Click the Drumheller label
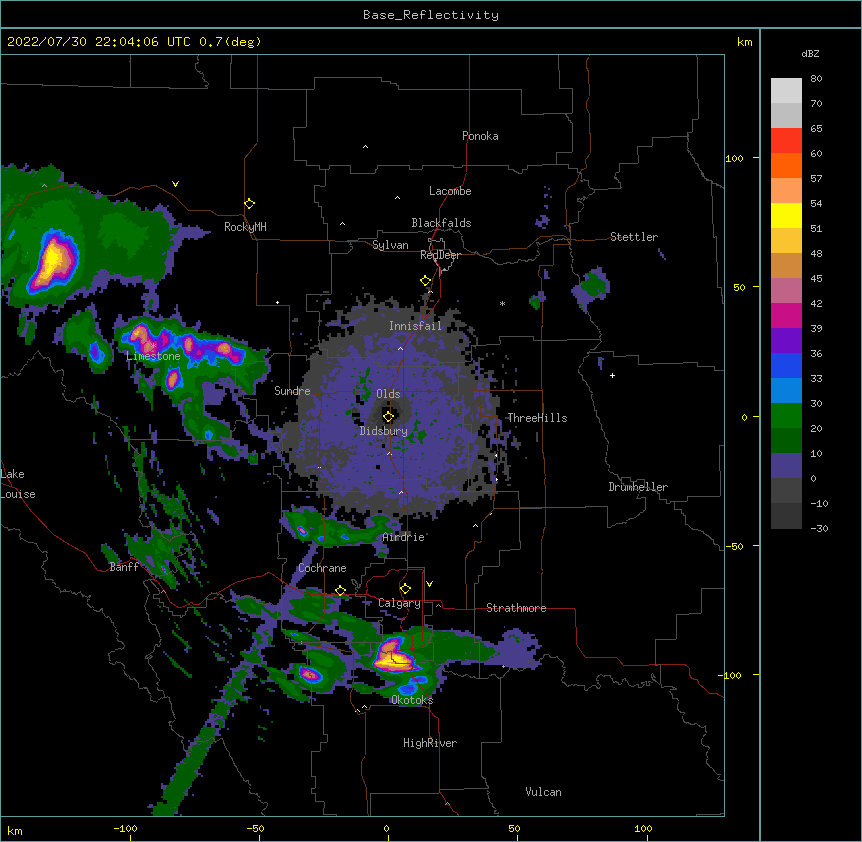Viewport: 862px width, 842px height. click(x=638, y=487)
